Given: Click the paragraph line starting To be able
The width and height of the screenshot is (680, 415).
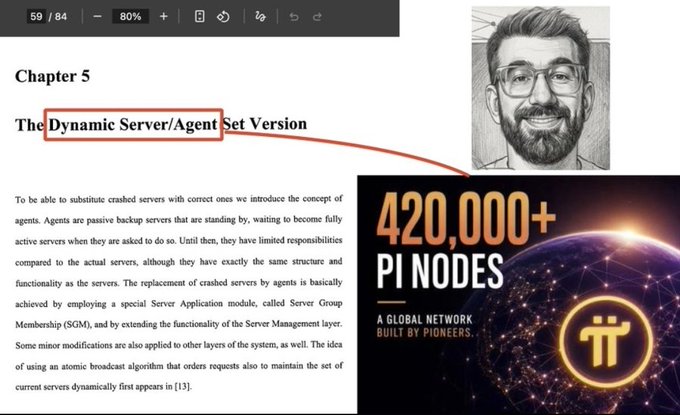Looking at the screenshot, I should tap(179, 199).
